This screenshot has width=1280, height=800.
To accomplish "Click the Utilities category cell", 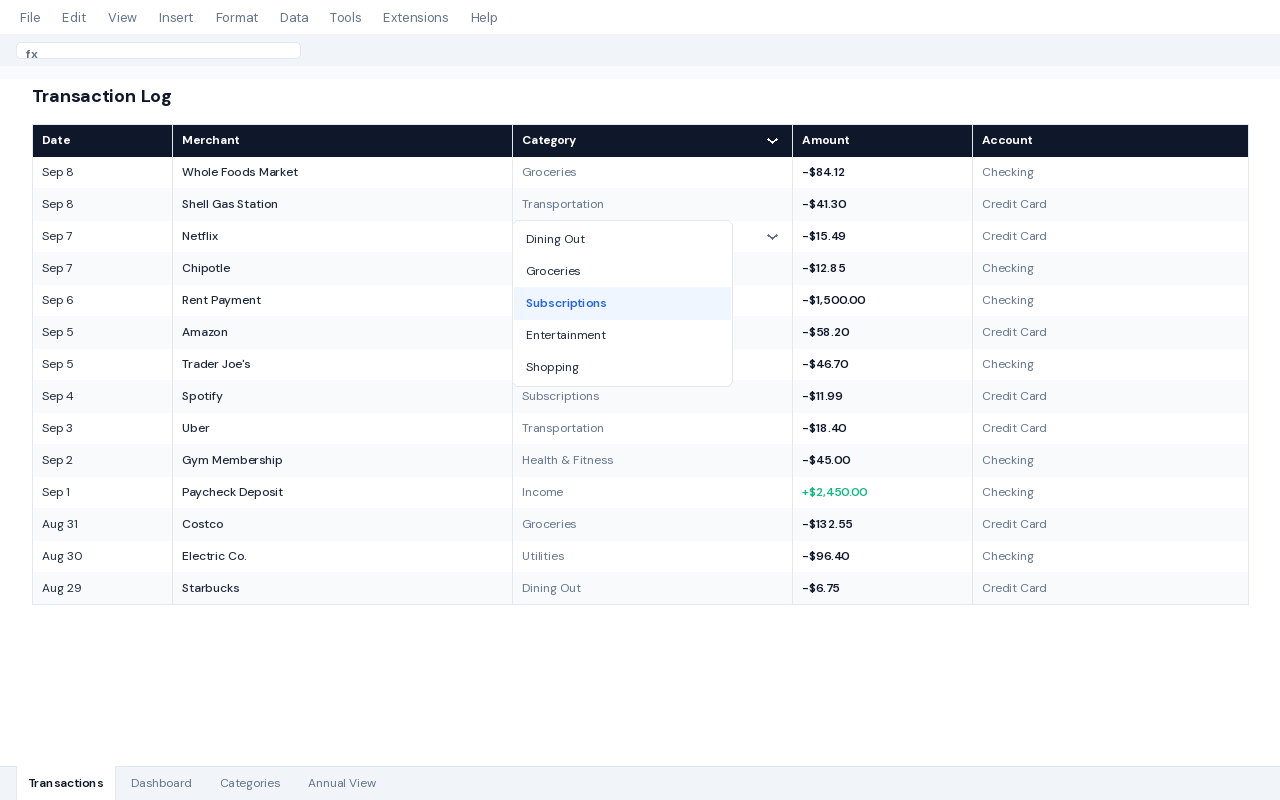I will (652, 557).
